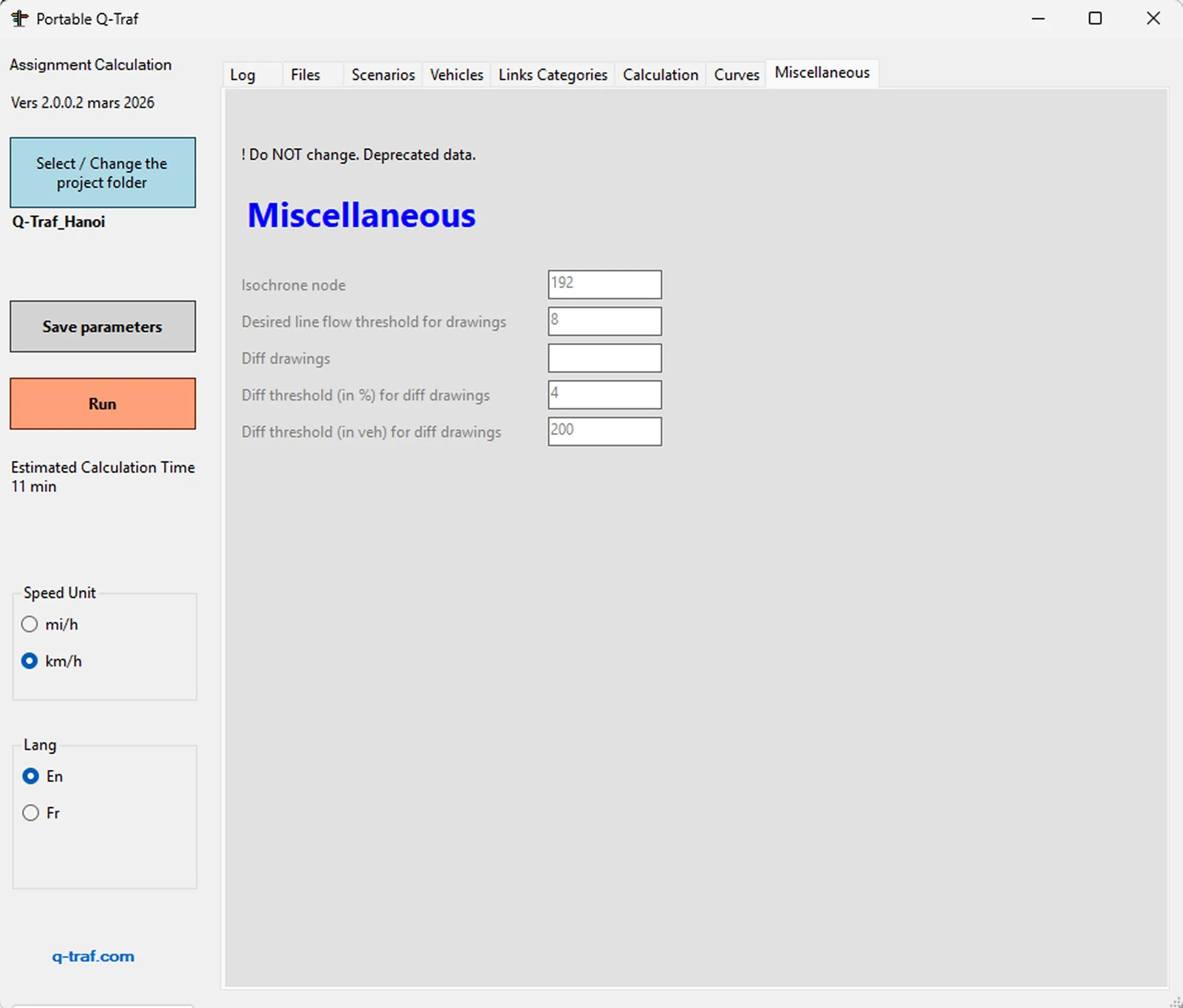Open the Scenarios tab
This screenshot has width=1183, height=1008.
click(383, 75)
